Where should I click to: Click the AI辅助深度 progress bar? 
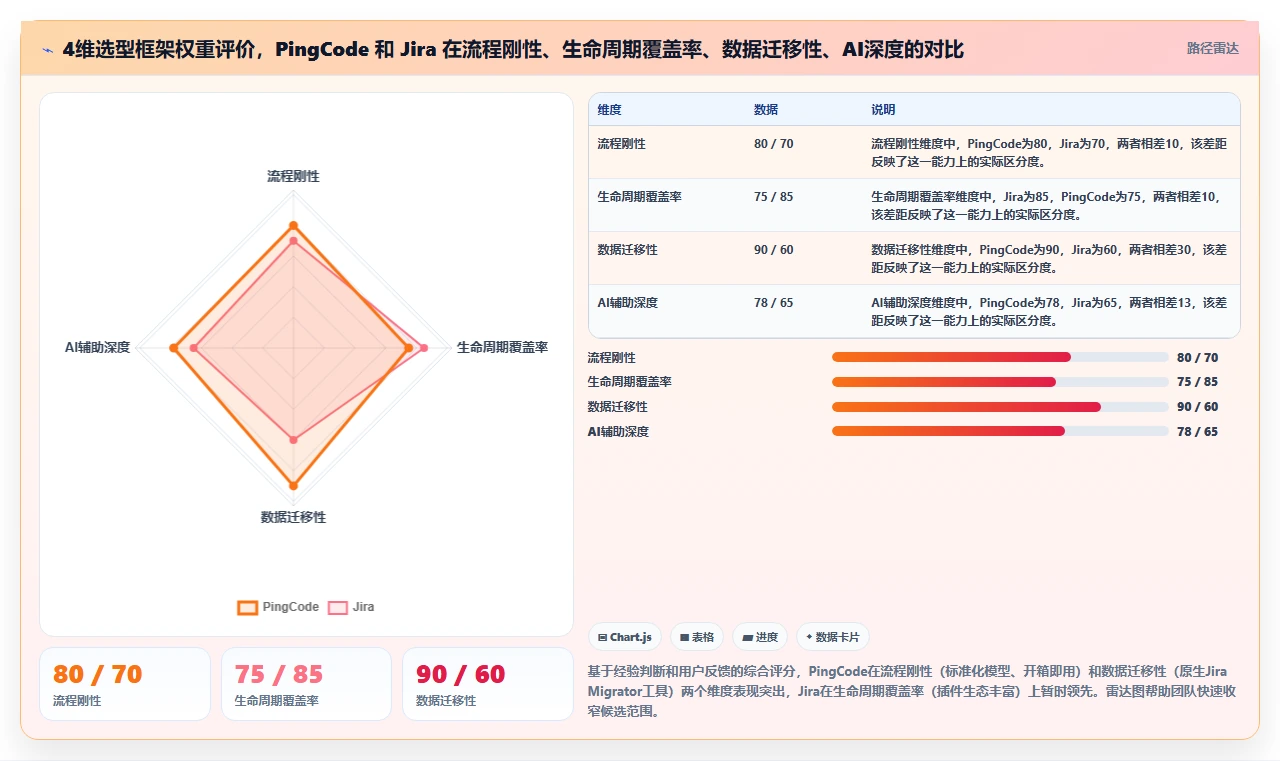(x=1000, y=431)
